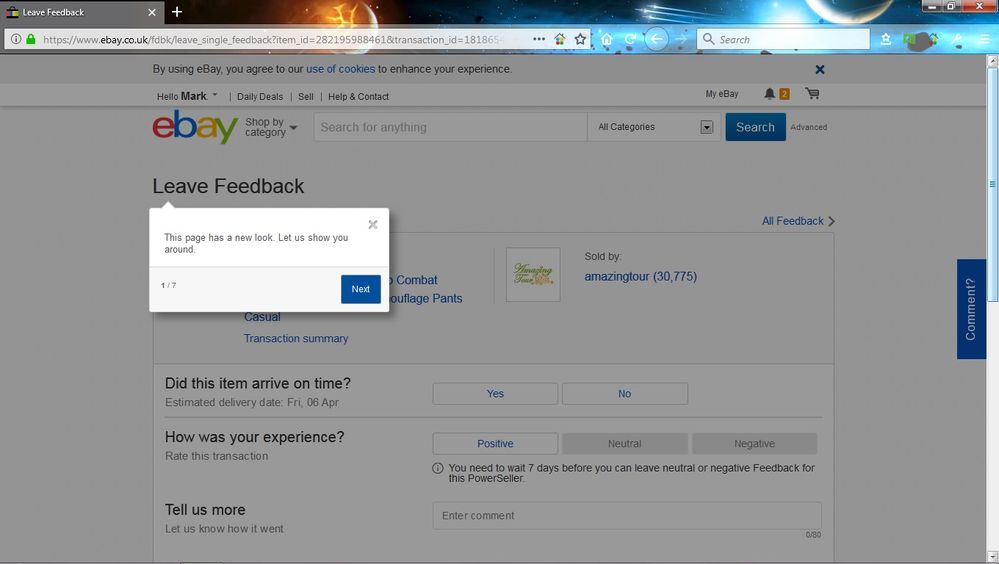Click the Enter comment text field
This screenshot has height=564, width=999.
pos(627,516)
